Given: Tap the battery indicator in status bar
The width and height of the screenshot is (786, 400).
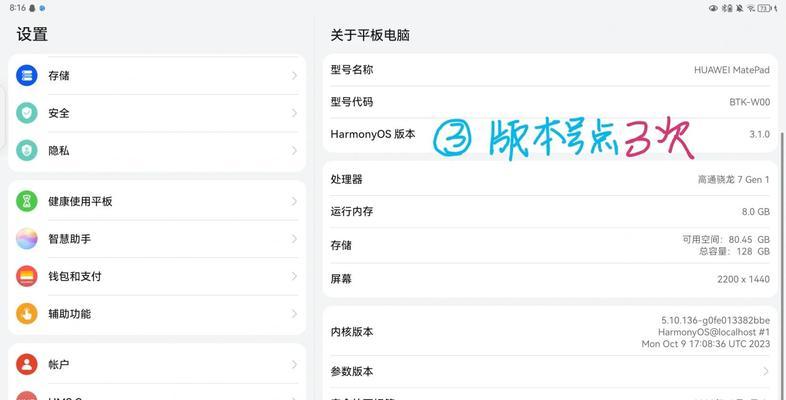Looking at the screenshot, I should click(764, 8).
